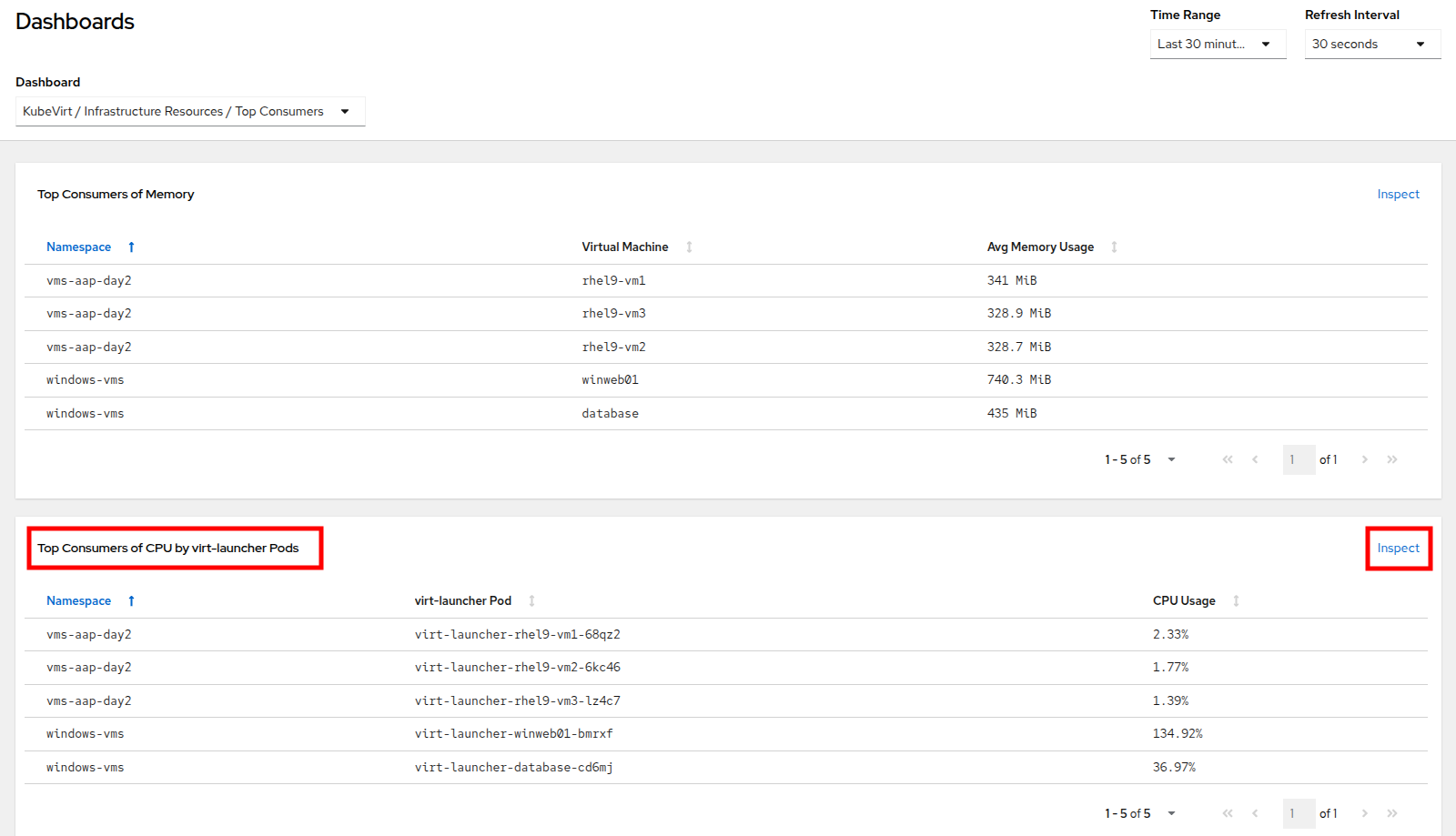Click Namespace header in CPU table

pyautogui.click(x=79, y=601)
